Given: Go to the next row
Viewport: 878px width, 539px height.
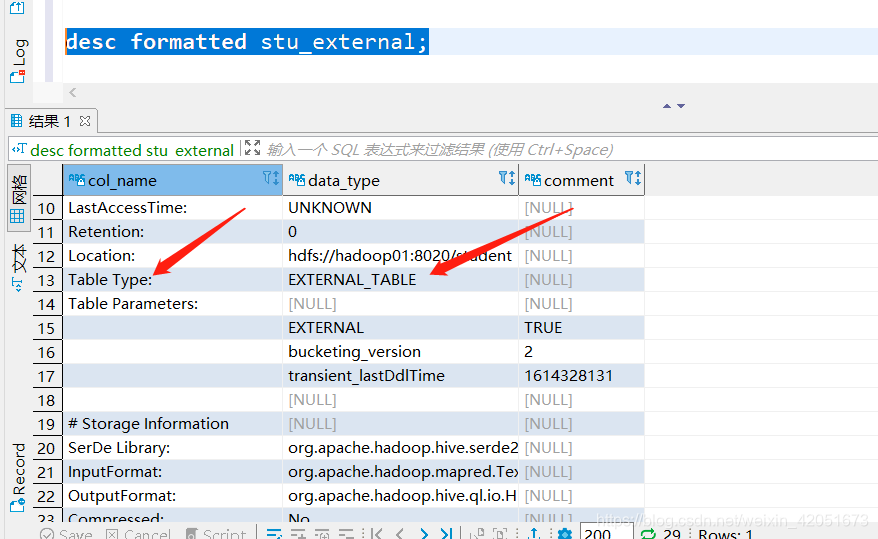Looking at the screenshot, I should [x=424, y=534].
